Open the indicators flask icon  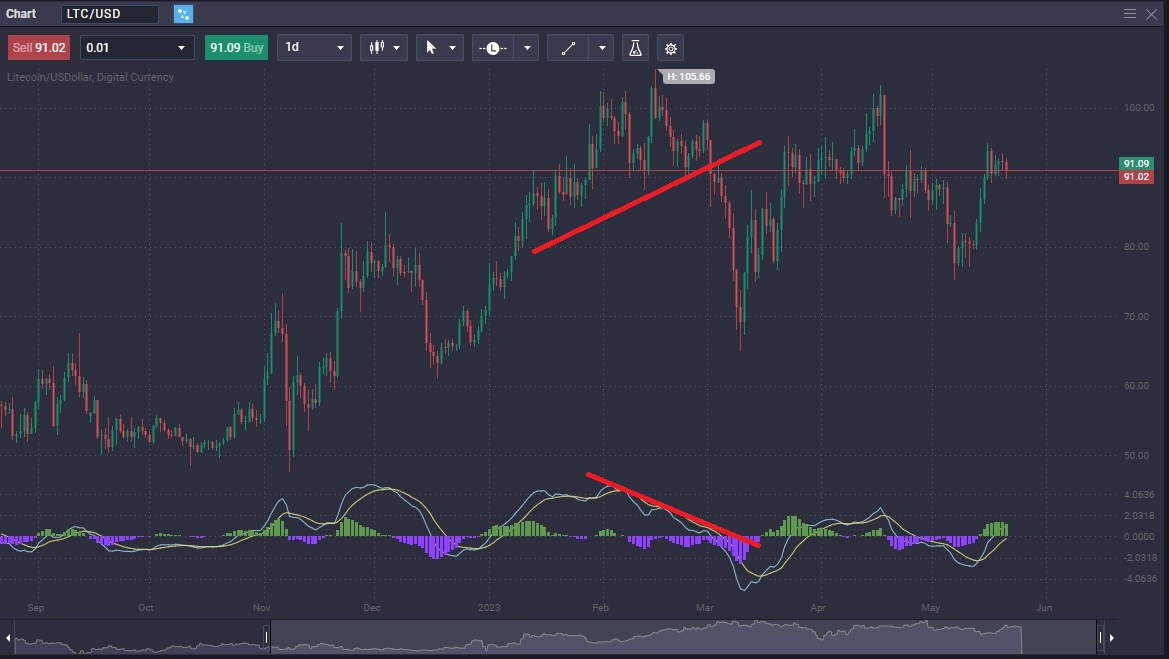point(635,47)
